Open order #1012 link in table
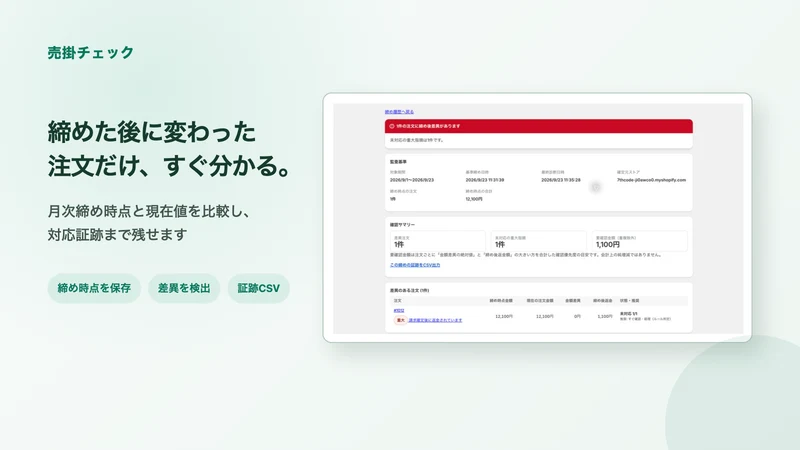Viewport: 800px width, 450px height. point(399,310)
